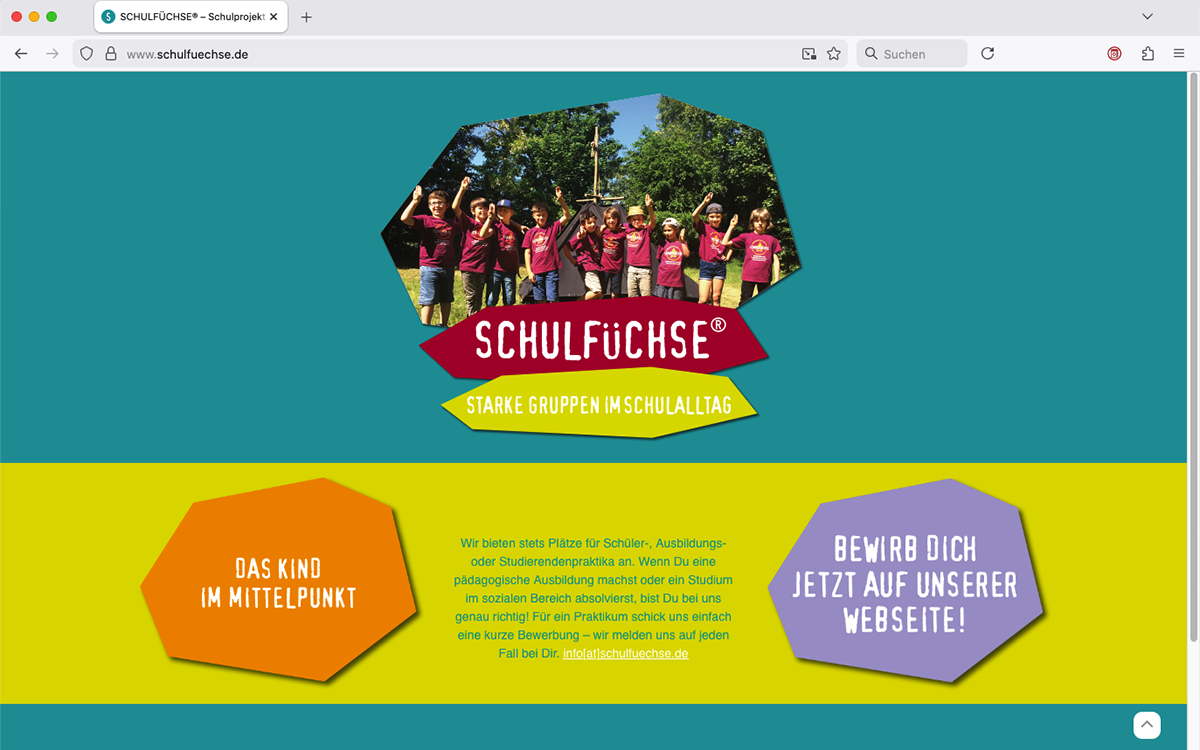Click the orange Das Kind im Mittelpunkt shape

click(278, 580)
